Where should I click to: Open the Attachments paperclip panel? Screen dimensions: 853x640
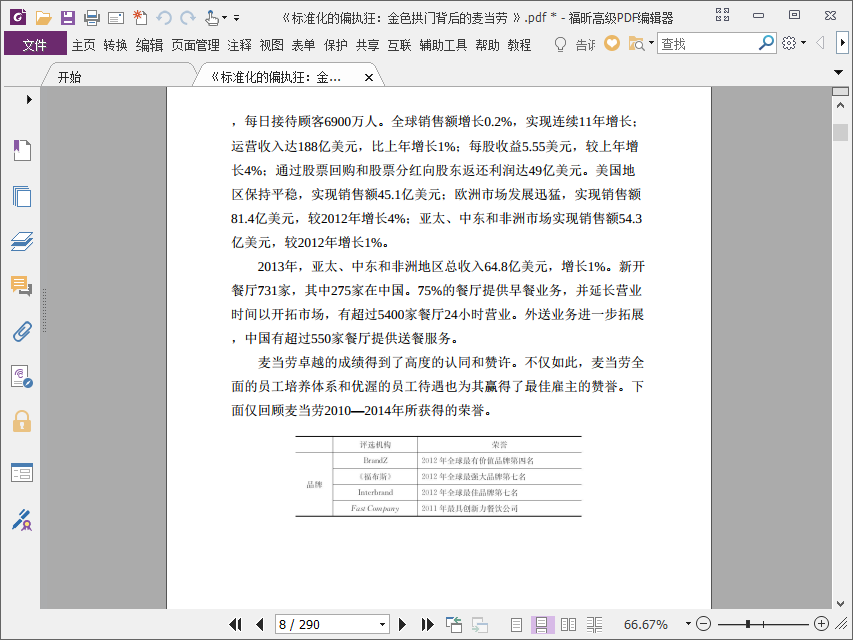pyautogui.click(x=22, y=331)
